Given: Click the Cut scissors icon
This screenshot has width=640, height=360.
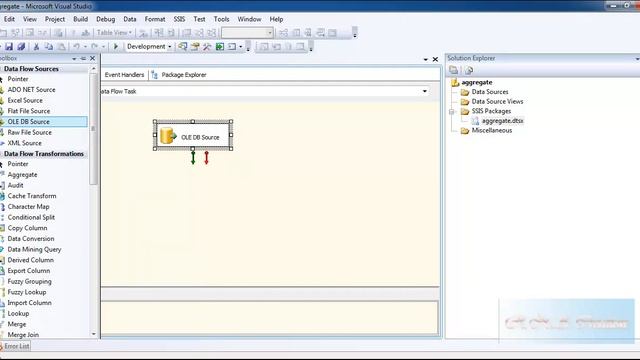Looking at the screenshot, I should coord(36,47).
